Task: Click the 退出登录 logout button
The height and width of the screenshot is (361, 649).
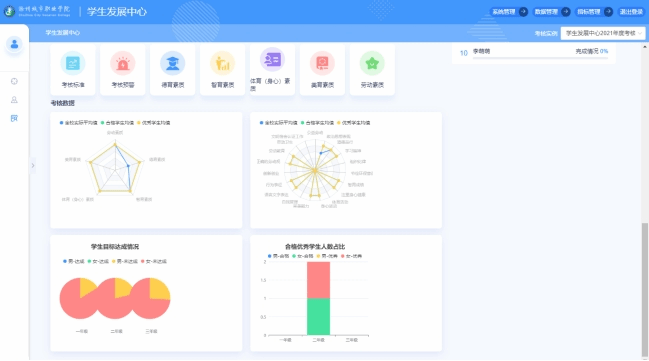Action: (x=631, y=12)
